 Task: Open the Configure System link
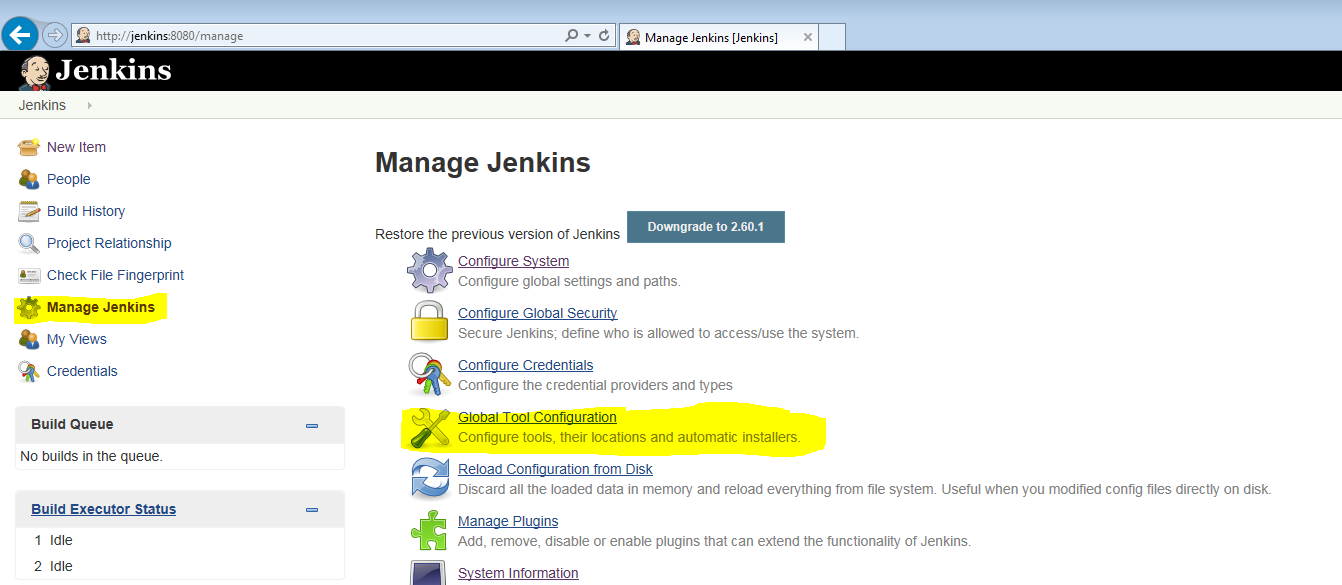[514, 261]
